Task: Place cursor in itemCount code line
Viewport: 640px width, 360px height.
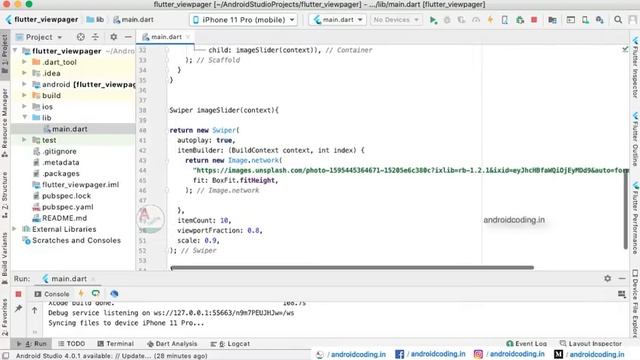Action: 204,220
